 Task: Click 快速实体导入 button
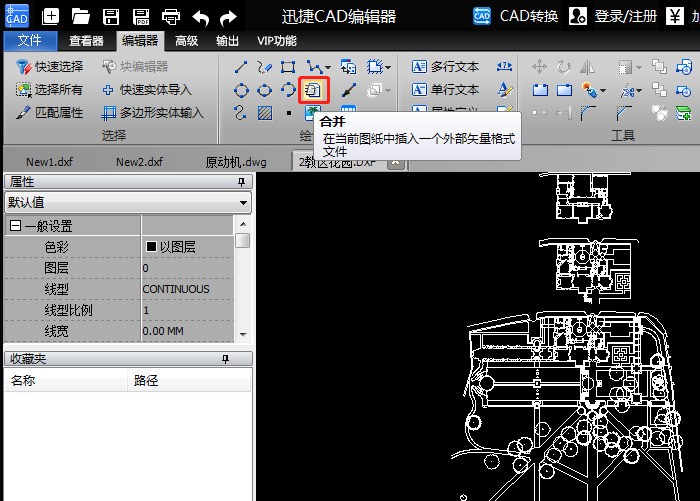point(147,90)
